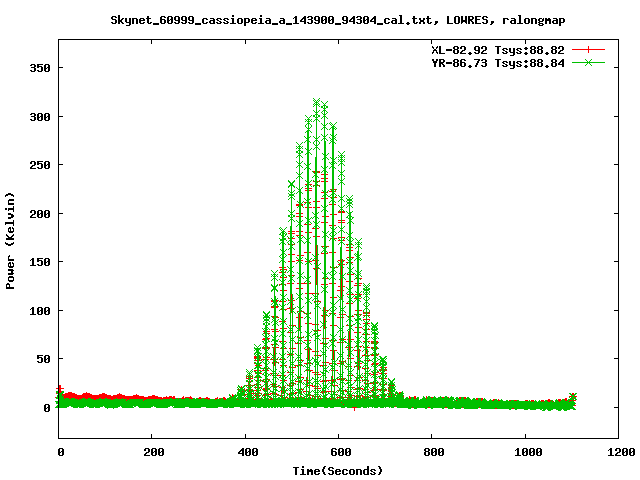Click the 150 tick label on y-axis

(x=41, y=262)
